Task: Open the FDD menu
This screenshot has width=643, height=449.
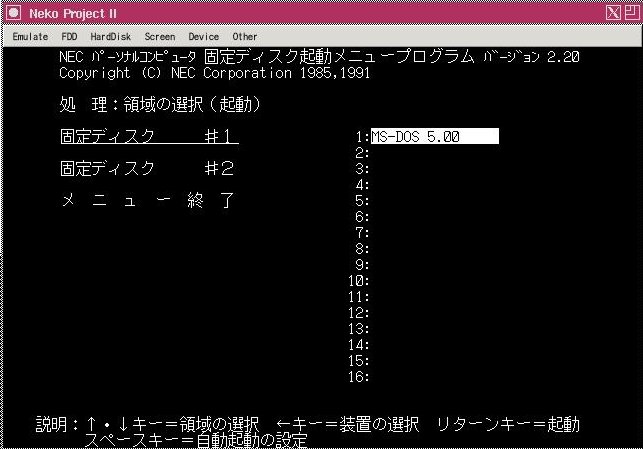Action: tap(69, 37)
